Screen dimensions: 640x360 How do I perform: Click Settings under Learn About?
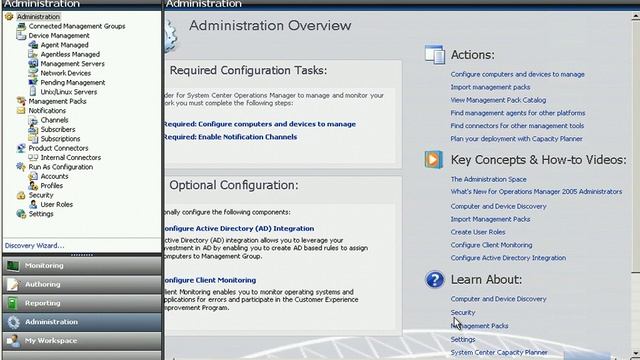click(x=463, y=339)
